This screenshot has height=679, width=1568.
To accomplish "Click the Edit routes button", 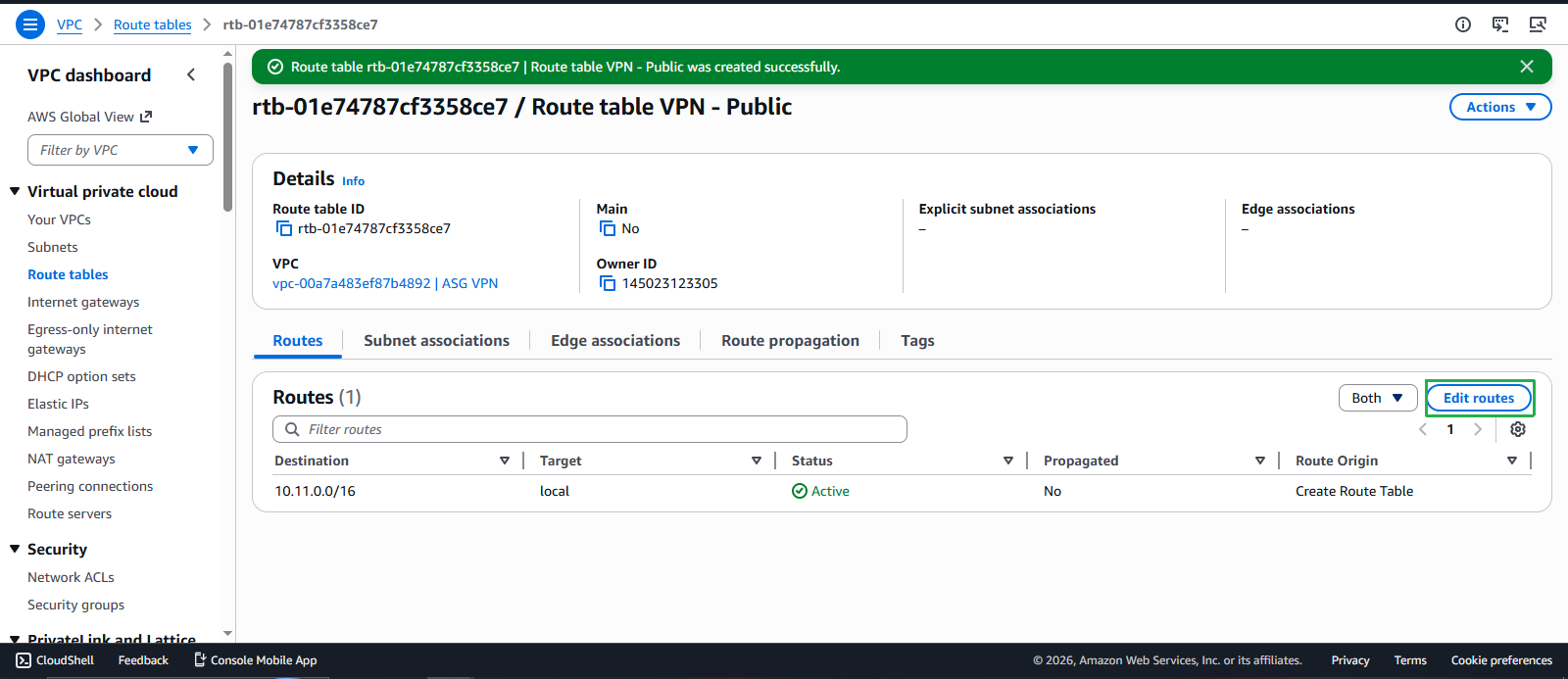I will (x=1479, y=398).
